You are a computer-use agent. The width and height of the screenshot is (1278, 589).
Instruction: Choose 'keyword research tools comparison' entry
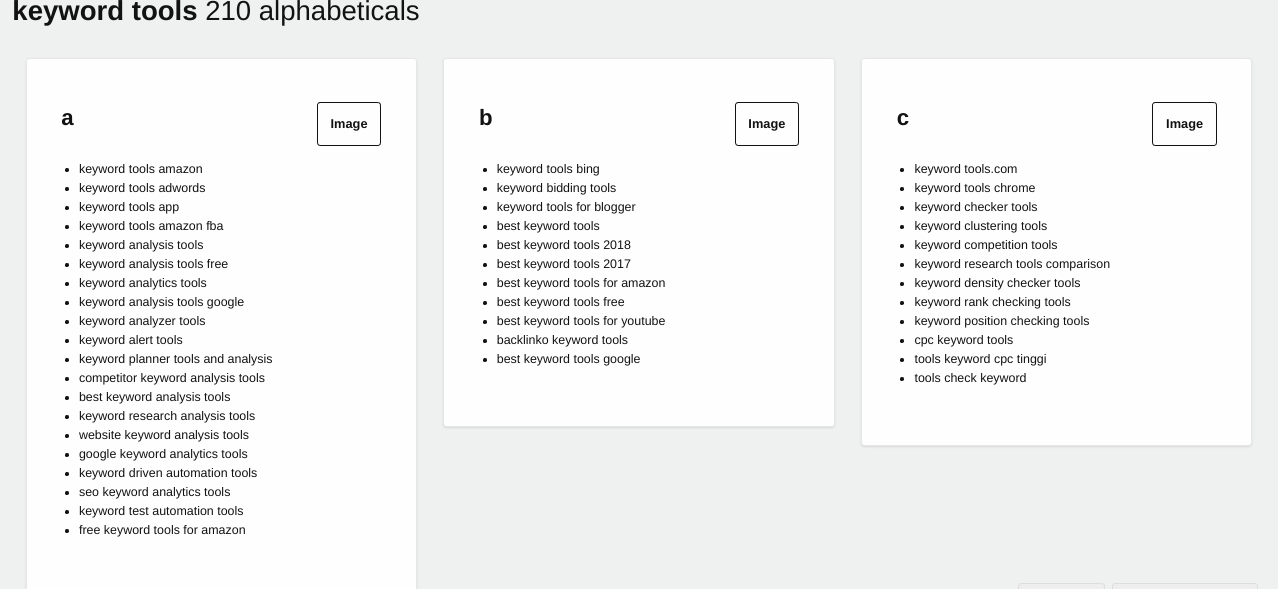click(1012, 264)
